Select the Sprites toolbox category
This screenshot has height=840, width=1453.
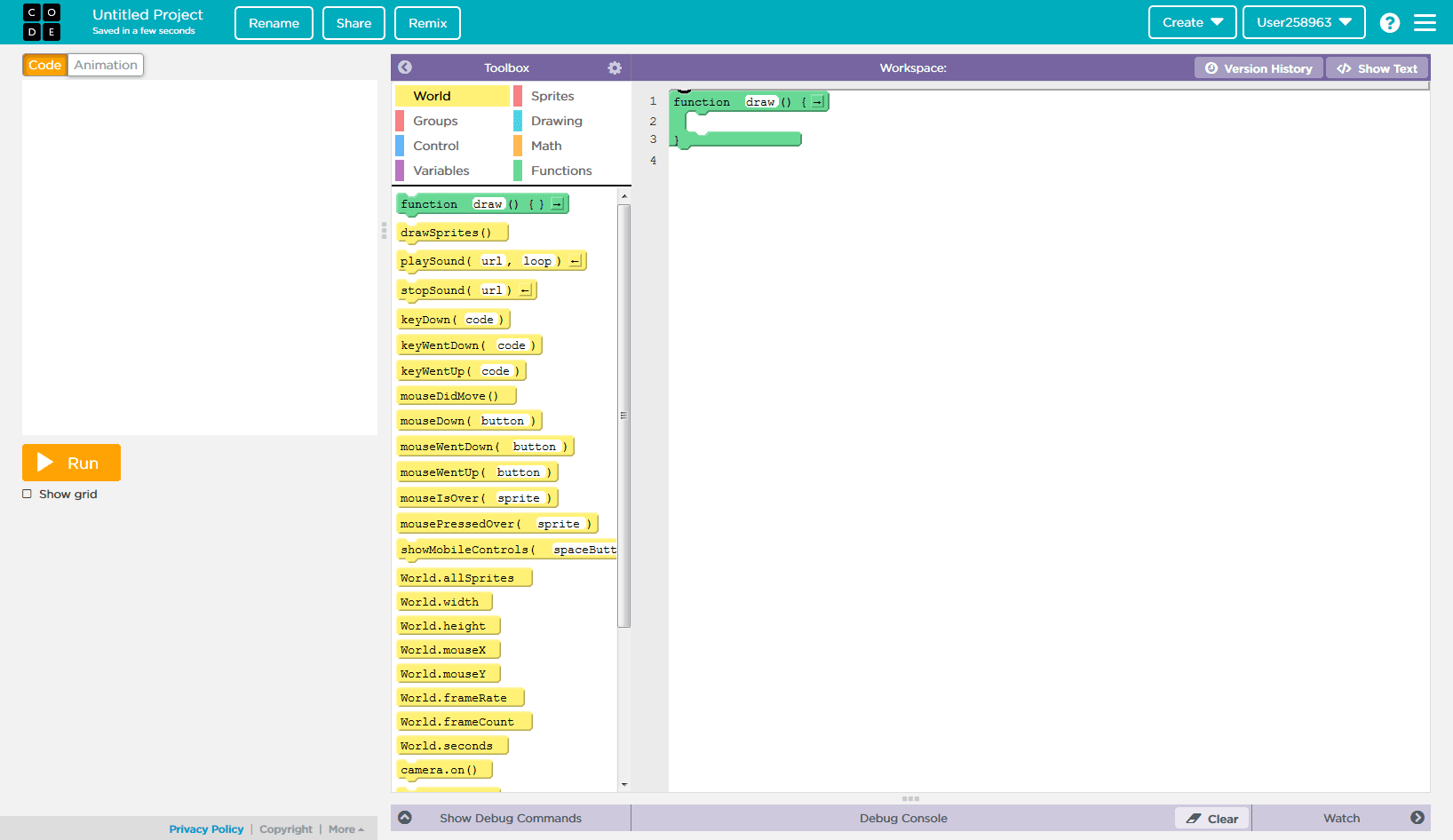(x=552, y=95)
